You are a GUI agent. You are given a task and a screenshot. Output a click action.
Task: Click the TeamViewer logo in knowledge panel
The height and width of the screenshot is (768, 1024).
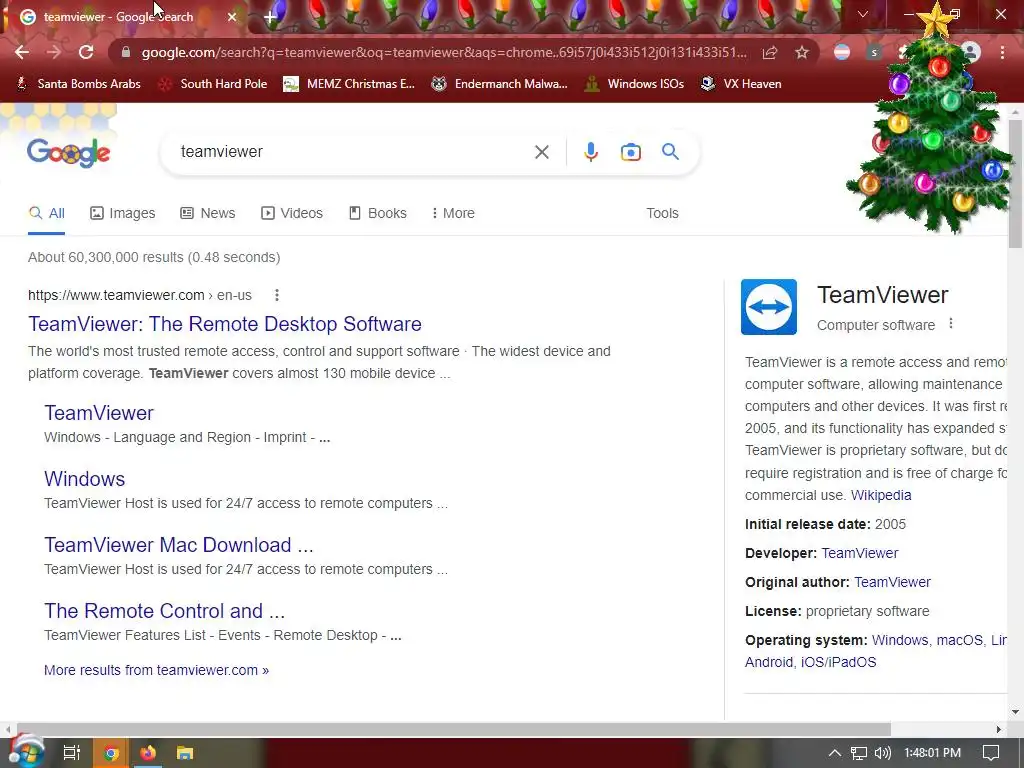[769, 307]
